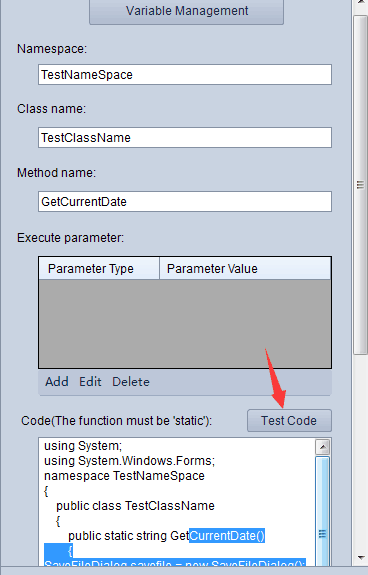
Task: Click the 'namespace TestNameSpace' code line
Action: (x=124, y=476)
